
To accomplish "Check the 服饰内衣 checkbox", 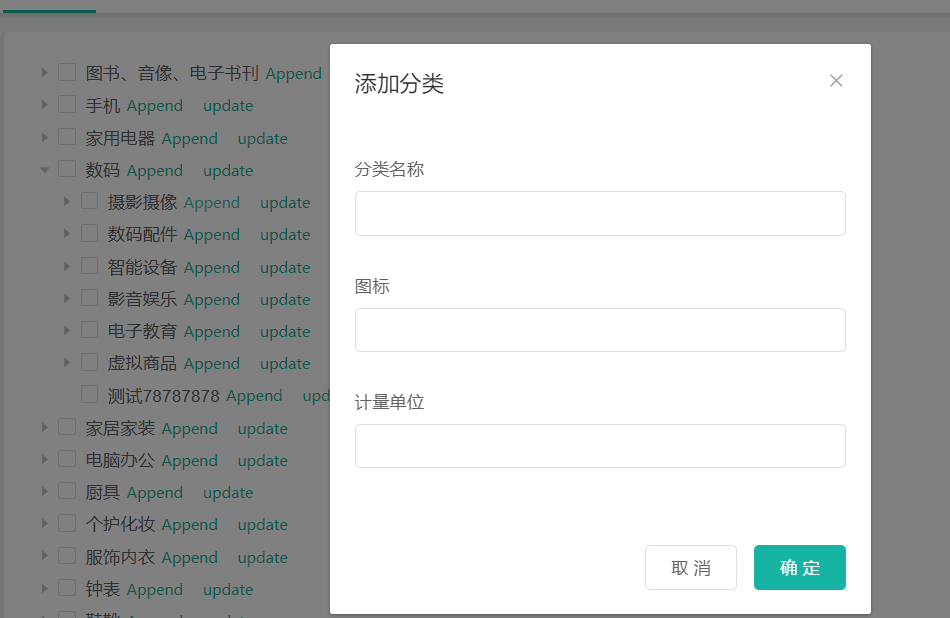I will [x=67, y=556].
